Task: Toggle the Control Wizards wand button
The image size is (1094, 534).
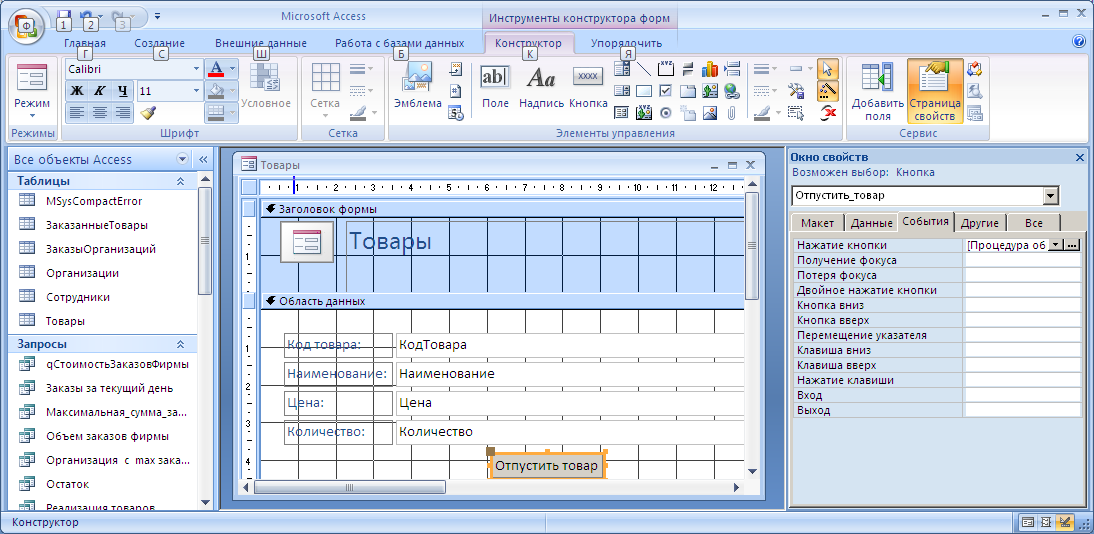Action: tap(827, 90)
